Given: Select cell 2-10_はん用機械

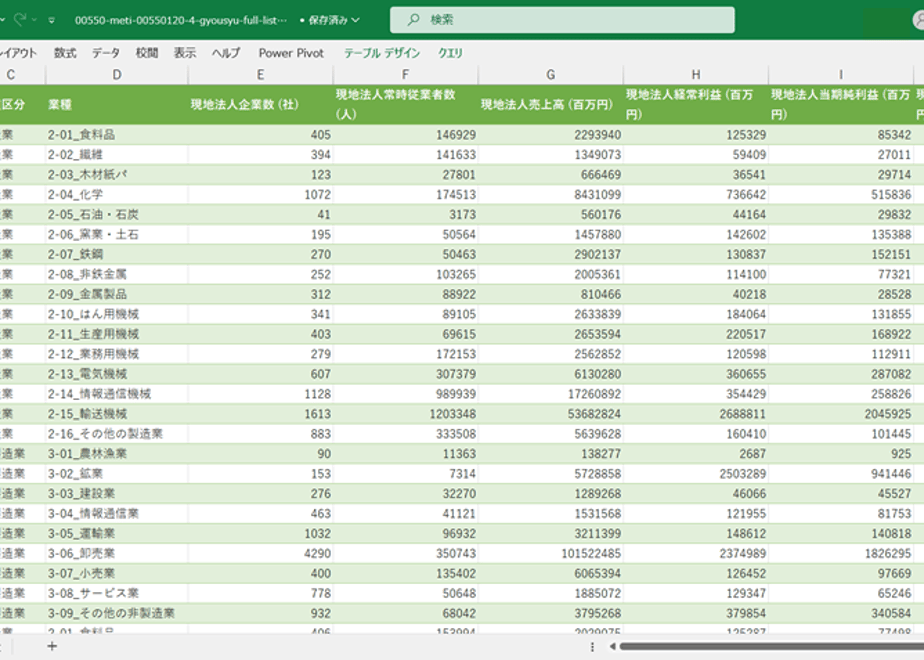Looking at the screenshot, I should coord(117,314).
